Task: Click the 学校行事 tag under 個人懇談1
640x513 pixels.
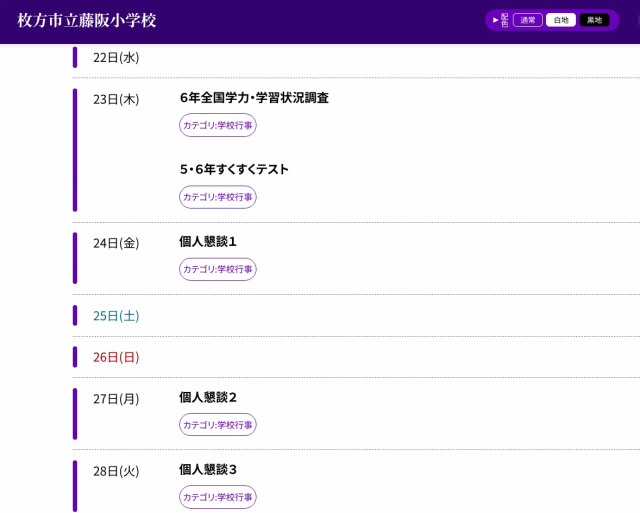Action: tap(218, 269)
